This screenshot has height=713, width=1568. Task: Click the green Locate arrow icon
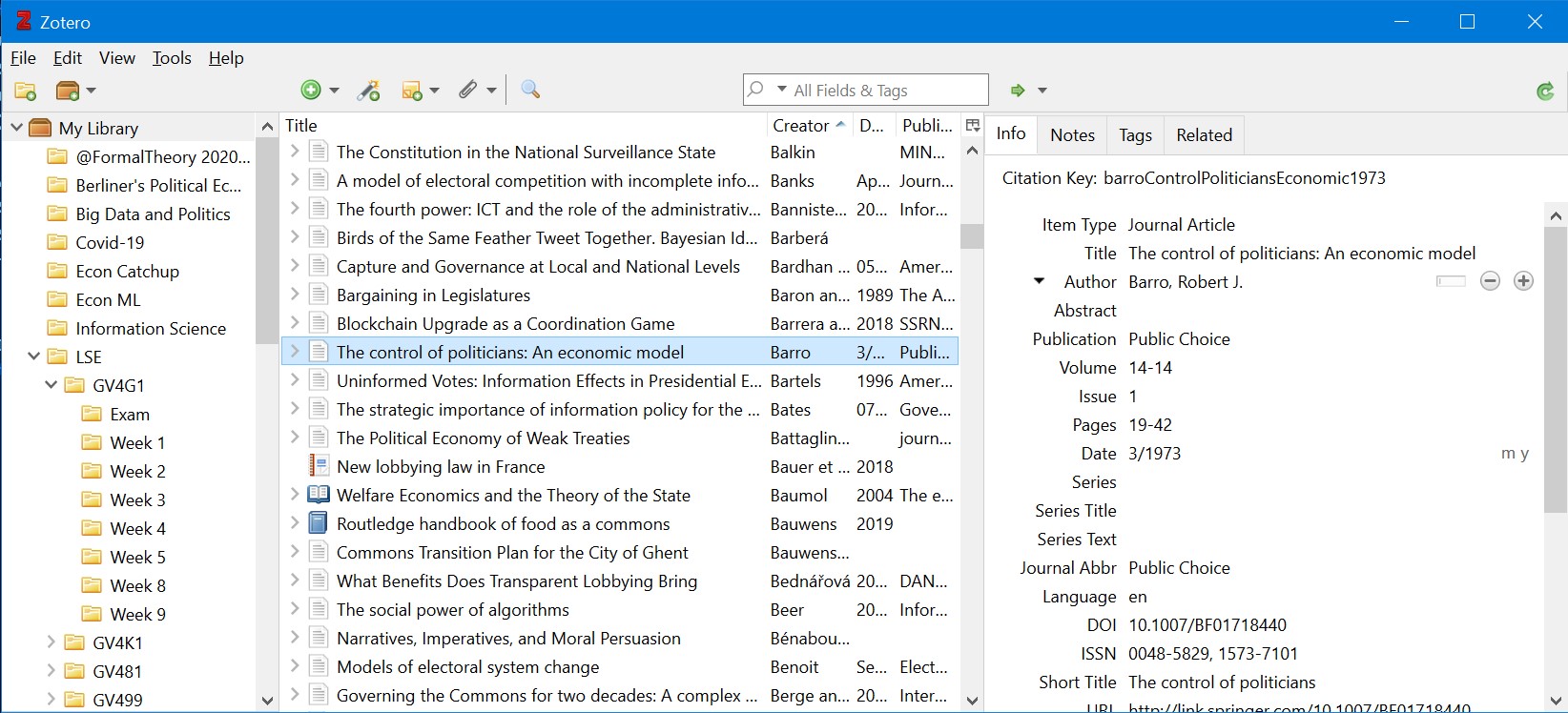(x=1018, y=91)
